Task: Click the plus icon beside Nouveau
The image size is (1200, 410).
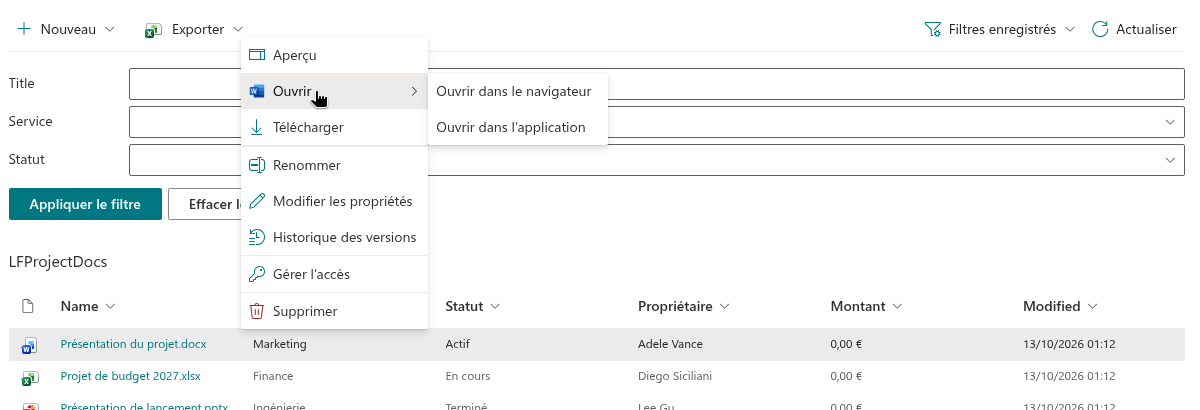Action: [24, 29]
